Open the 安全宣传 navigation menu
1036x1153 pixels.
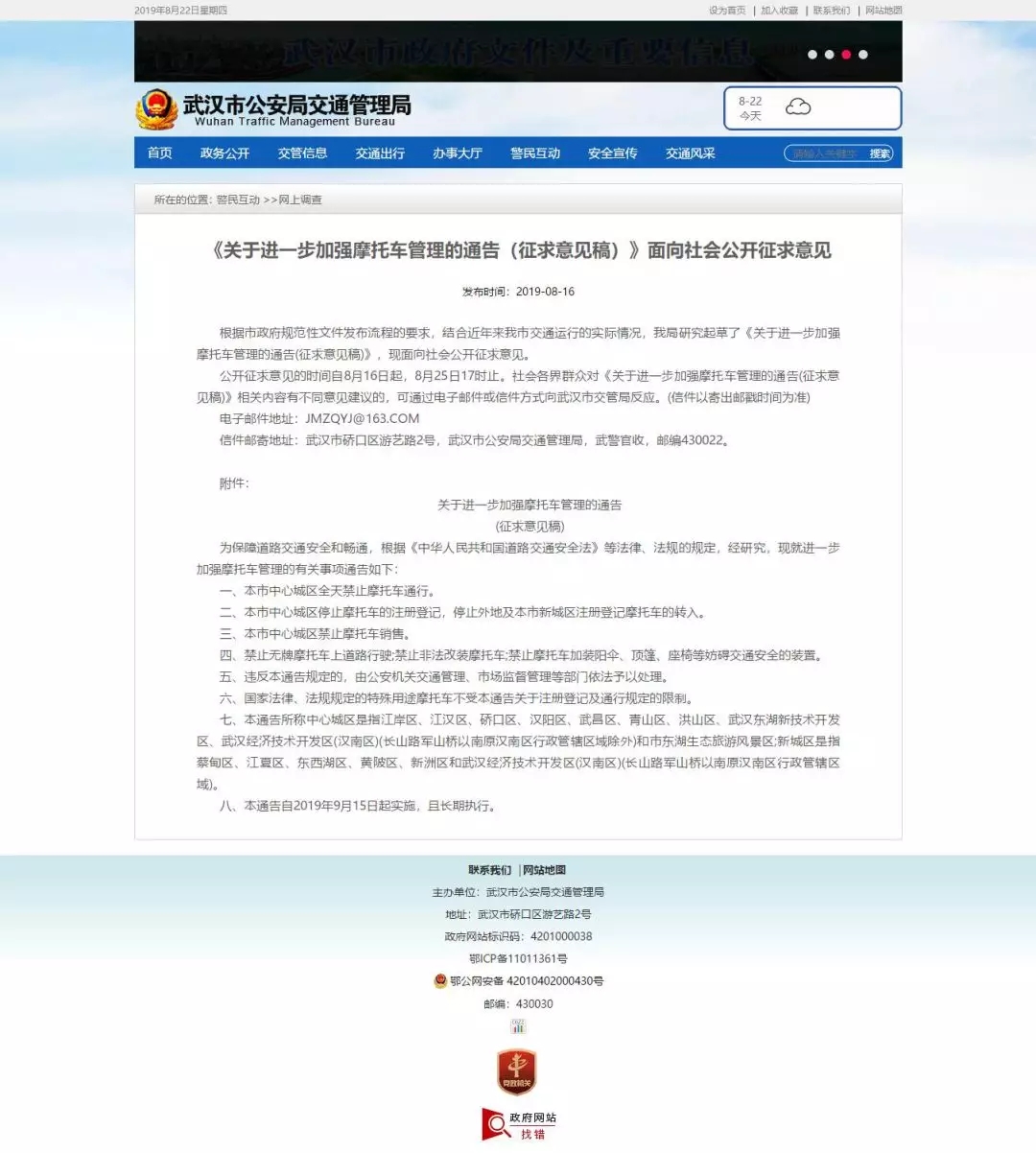(613, 153)
